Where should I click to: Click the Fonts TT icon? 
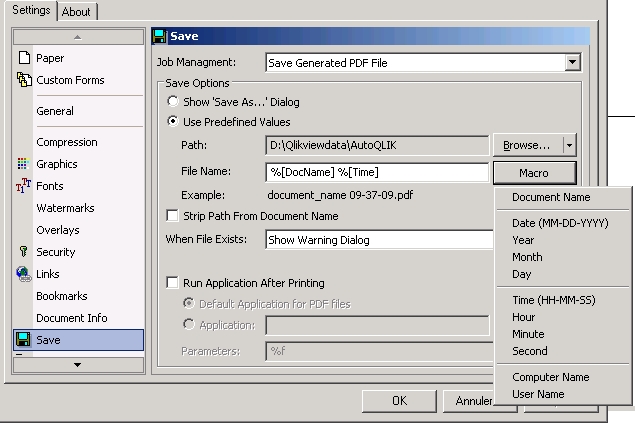[23, 185]
